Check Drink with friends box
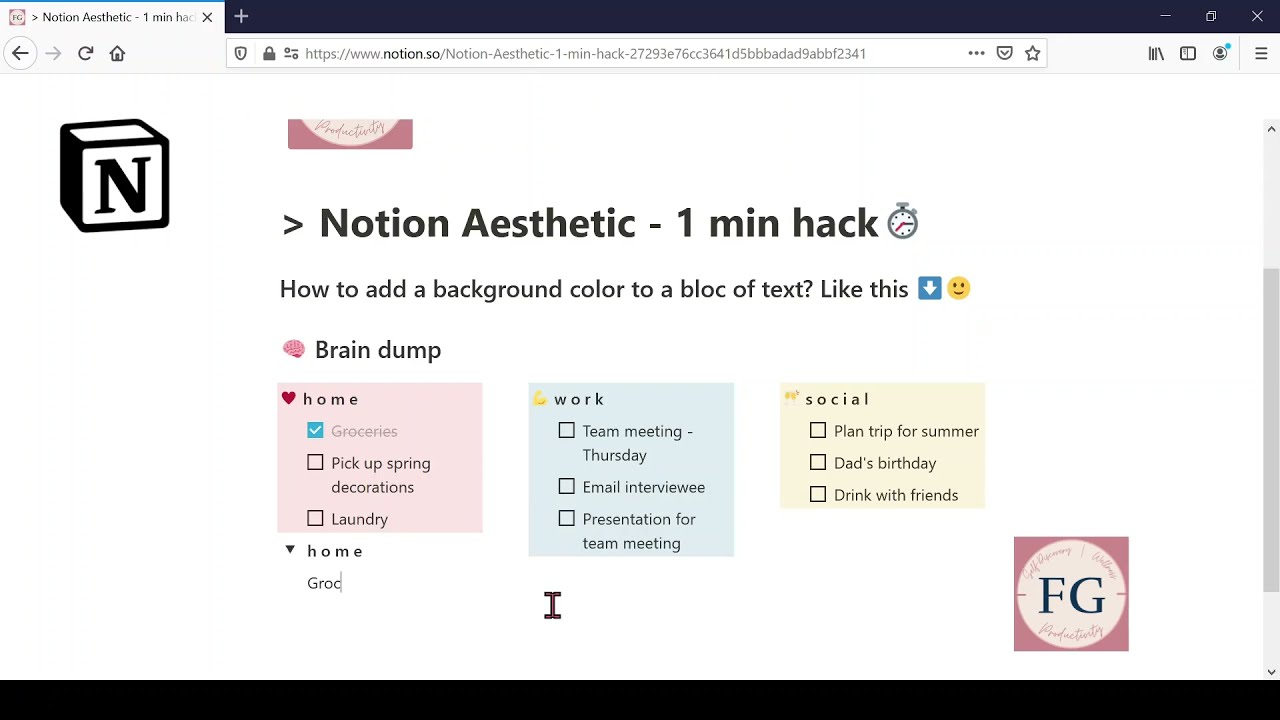 point(818,494)
